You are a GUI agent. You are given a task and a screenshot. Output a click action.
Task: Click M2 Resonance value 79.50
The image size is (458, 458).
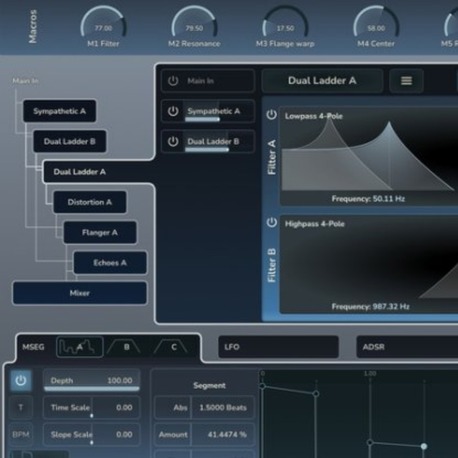(x=194, y=28)
